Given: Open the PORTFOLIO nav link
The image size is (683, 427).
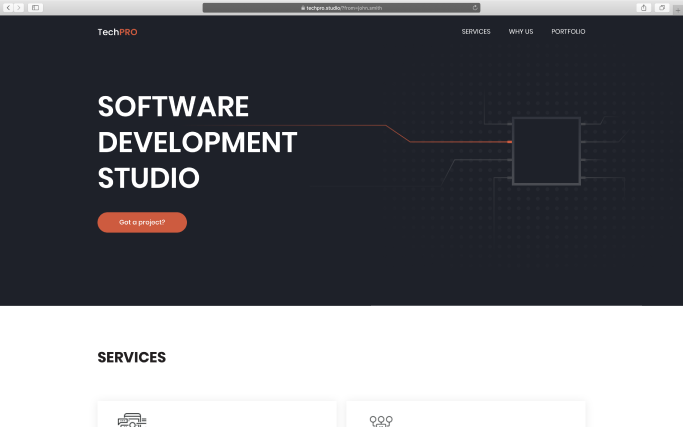Looking at the screenshot, I should coord(568,31).
